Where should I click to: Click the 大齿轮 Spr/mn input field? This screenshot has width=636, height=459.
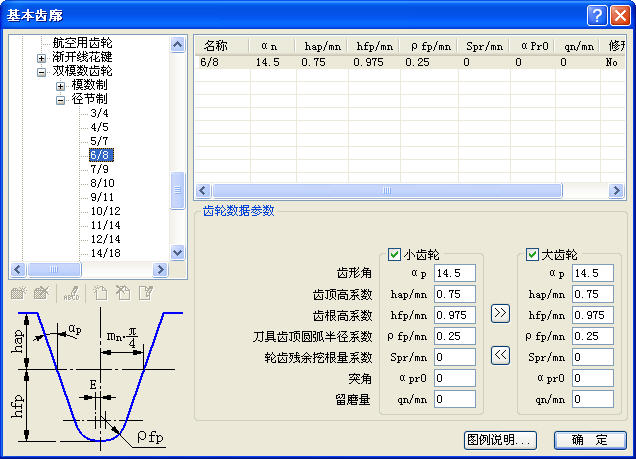click(x=593, y=358)
